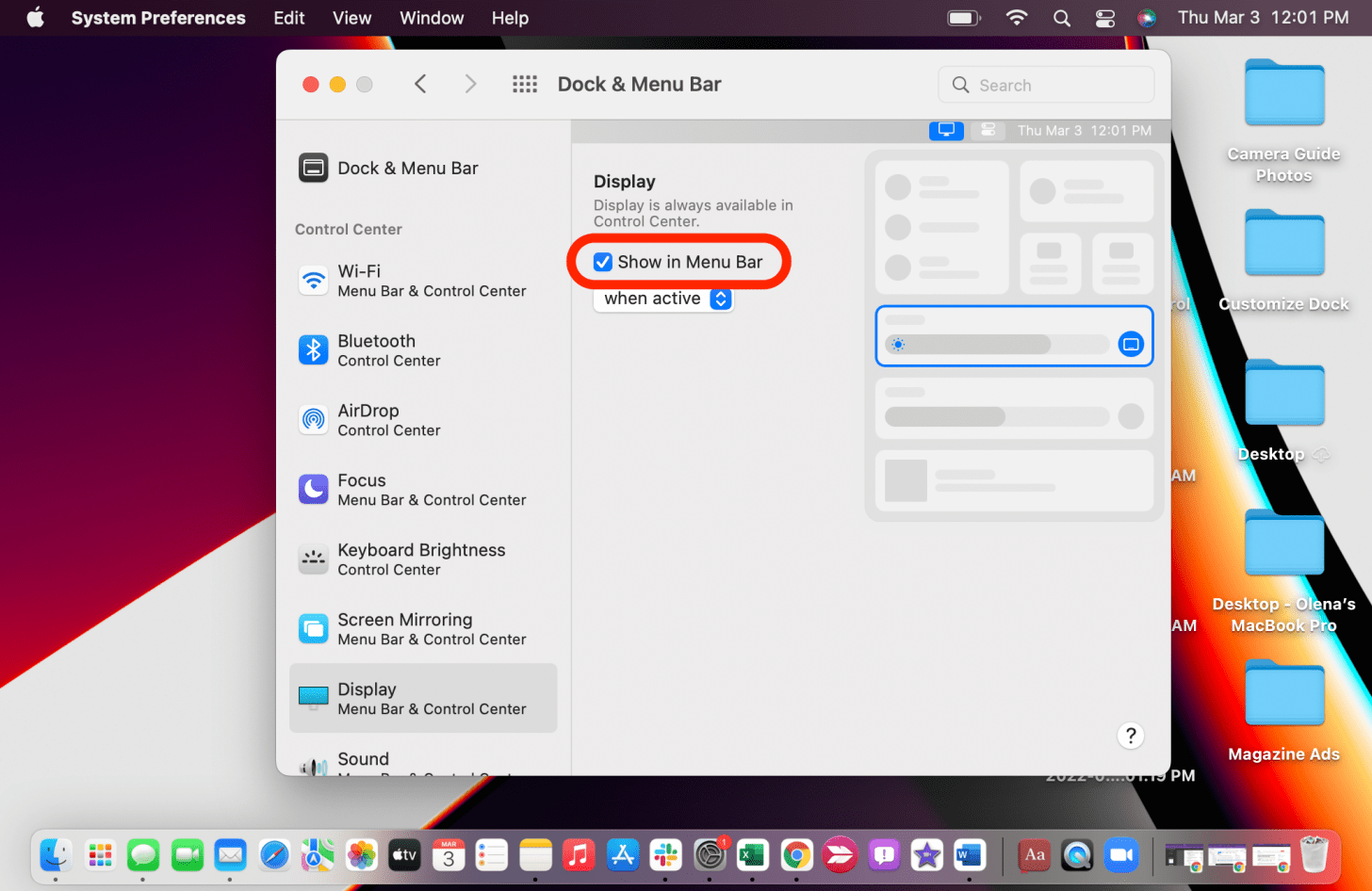This screenshot has width=1372, height=891.
Task: Open the Apple menu
Action: (x=35, y=18)
